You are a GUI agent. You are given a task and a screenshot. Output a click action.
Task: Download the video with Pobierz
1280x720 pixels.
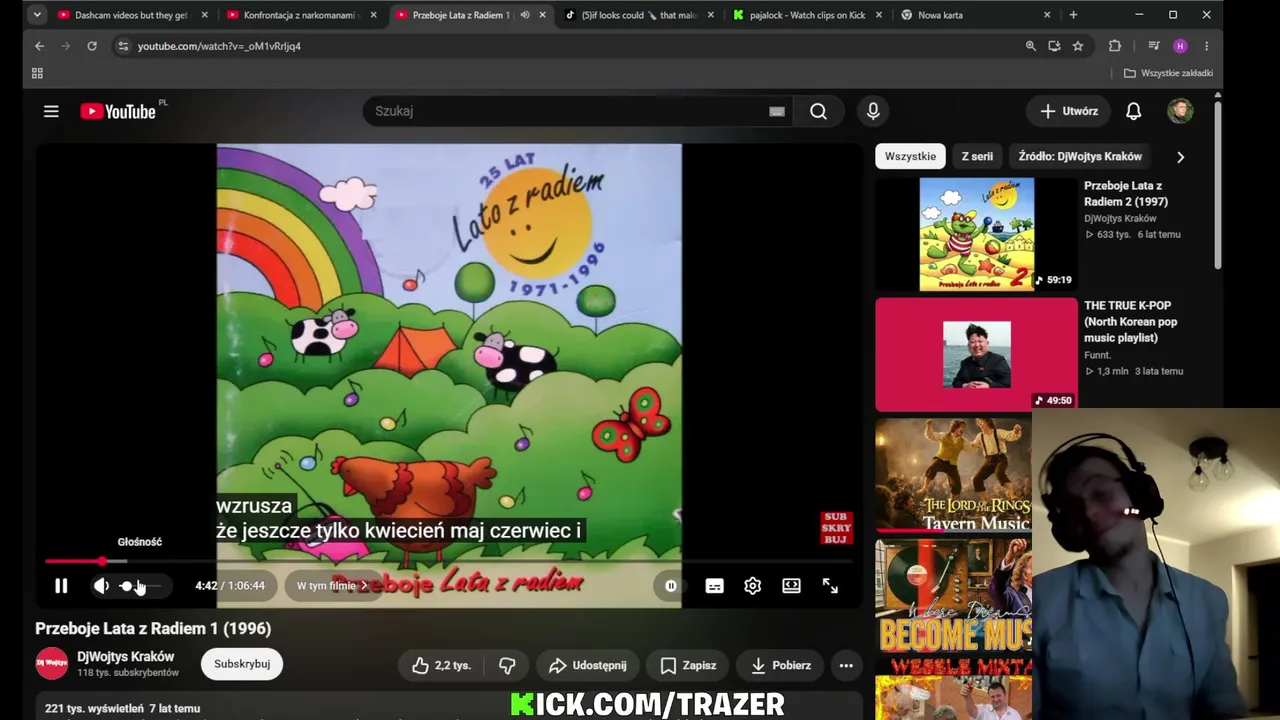[x=781, y=665]
